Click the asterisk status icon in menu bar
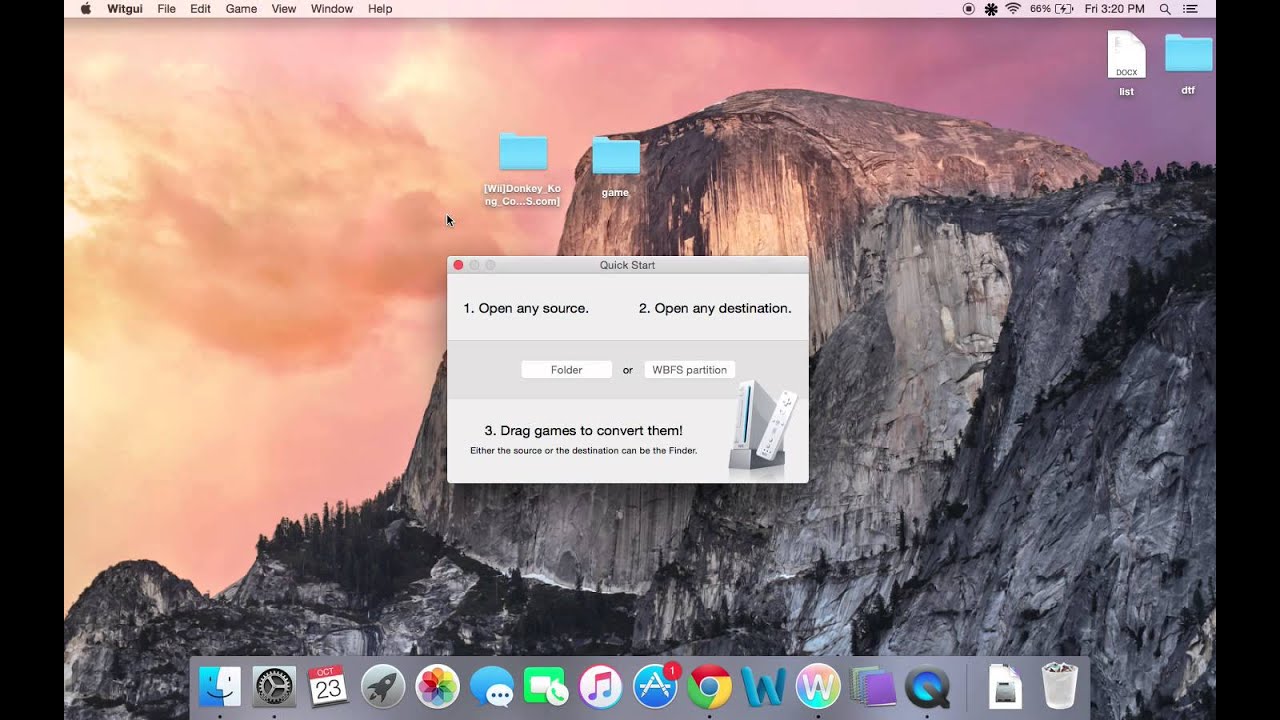The height and width of the screenshot is (720, 1280). click(x=991, y=9)
